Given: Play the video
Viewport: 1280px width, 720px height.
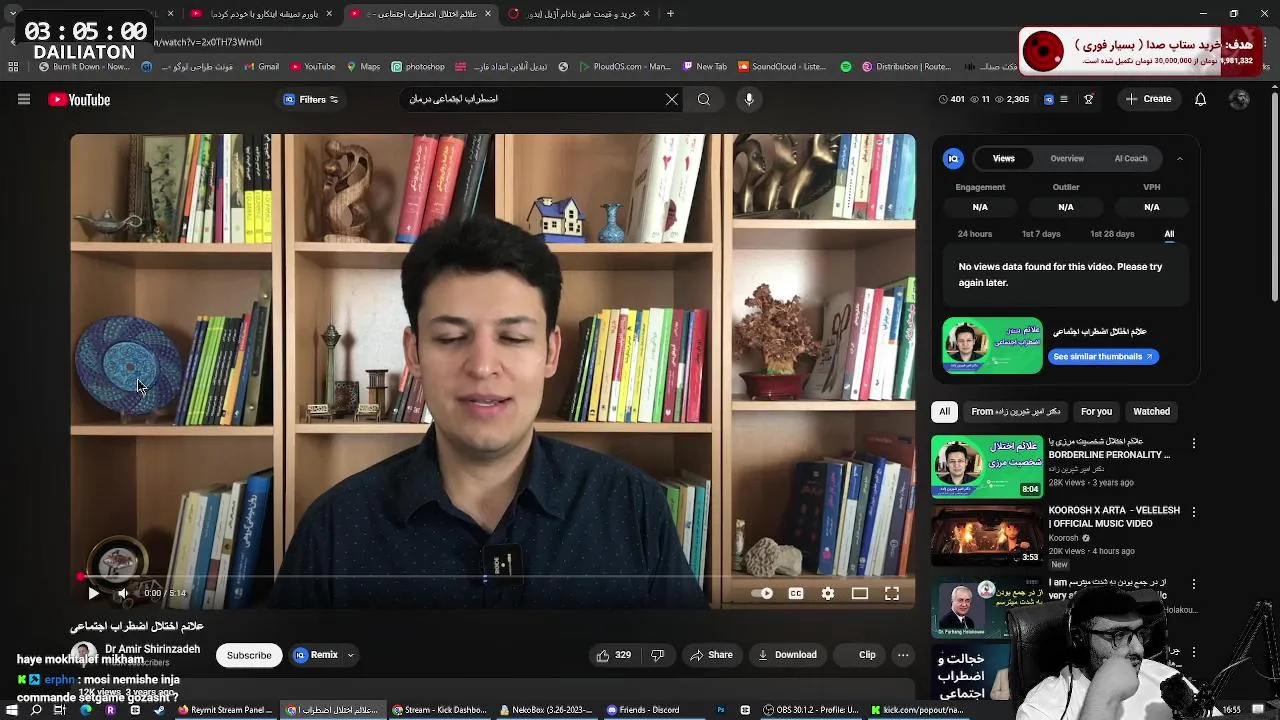Looking at the screenshot, I should [x=93, y=593].
